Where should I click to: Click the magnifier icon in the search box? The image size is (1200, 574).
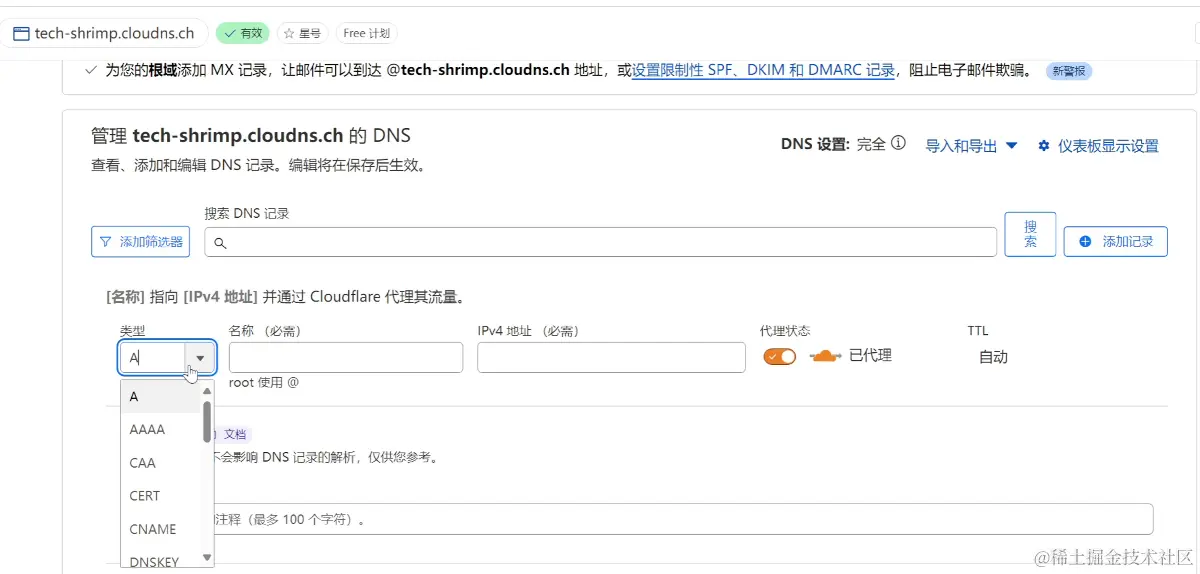pos(221,242)
